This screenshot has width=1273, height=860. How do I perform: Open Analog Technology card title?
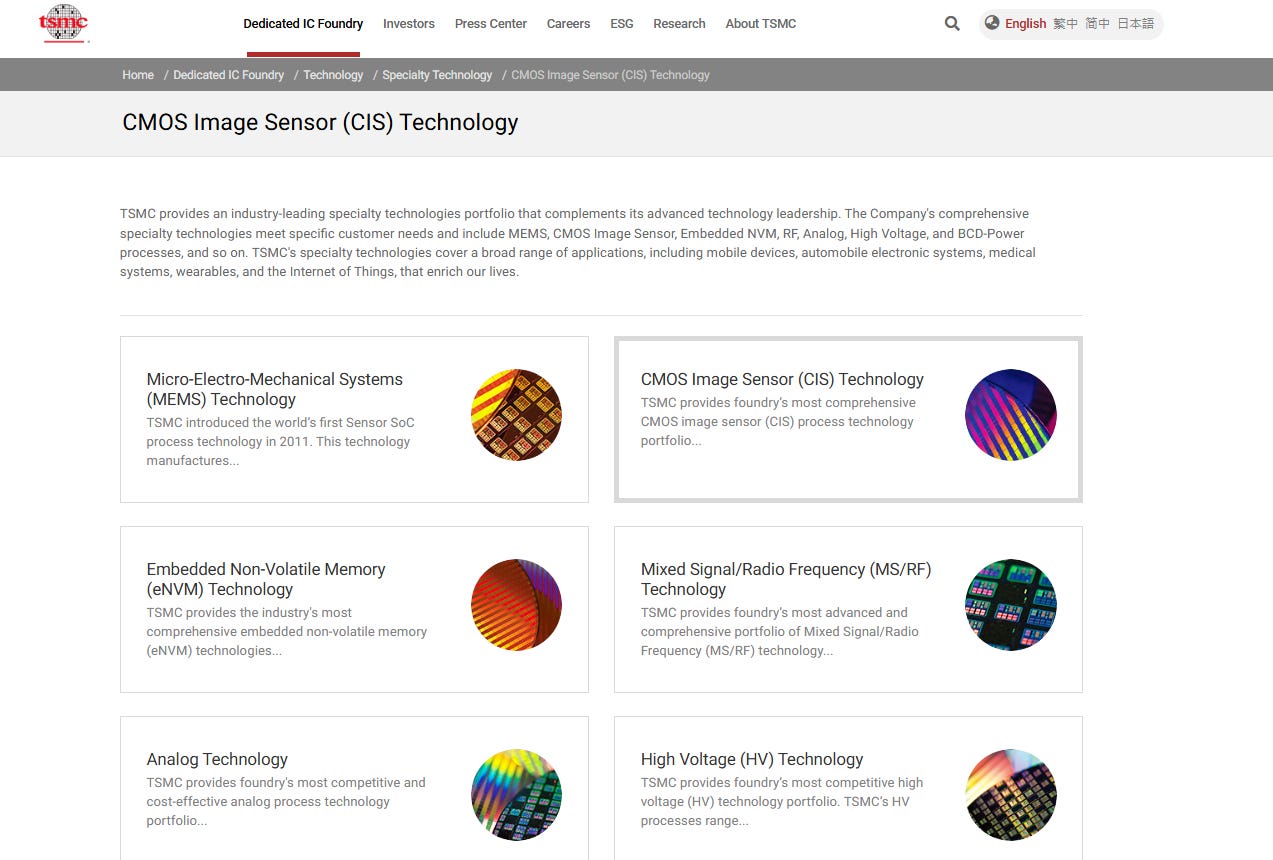tap(217, 759)
